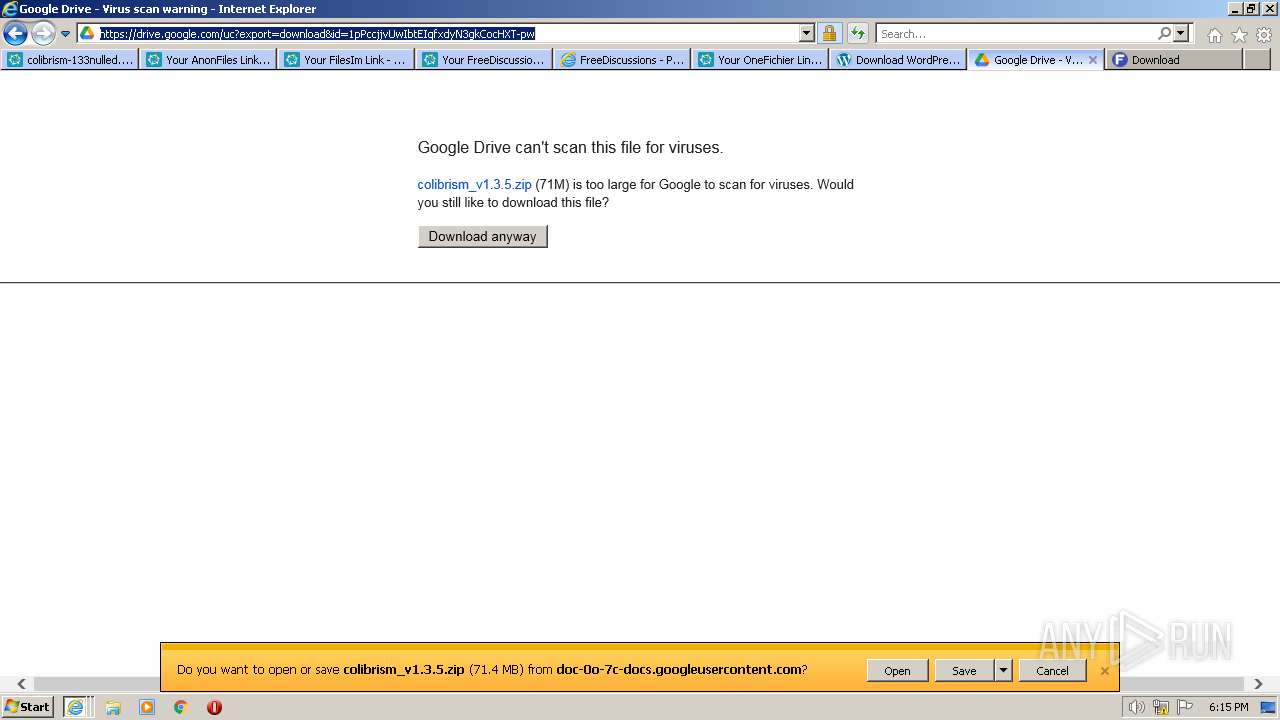Viewport: 1280px width, 720px height.
Task: Click the Download anyway button
Action: click(483, 236)
